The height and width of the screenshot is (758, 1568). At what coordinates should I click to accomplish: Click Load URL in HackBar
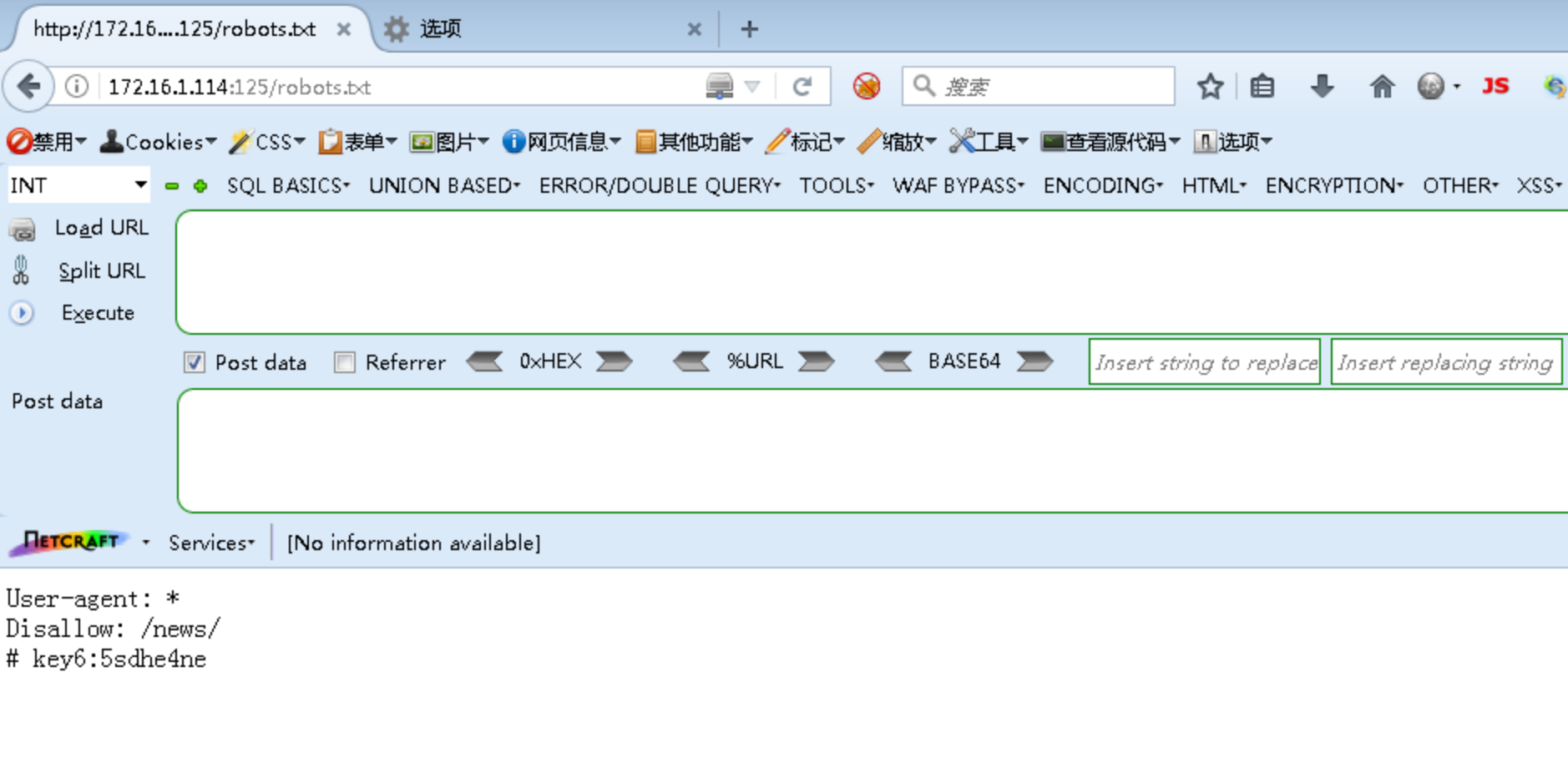(101, 228)
